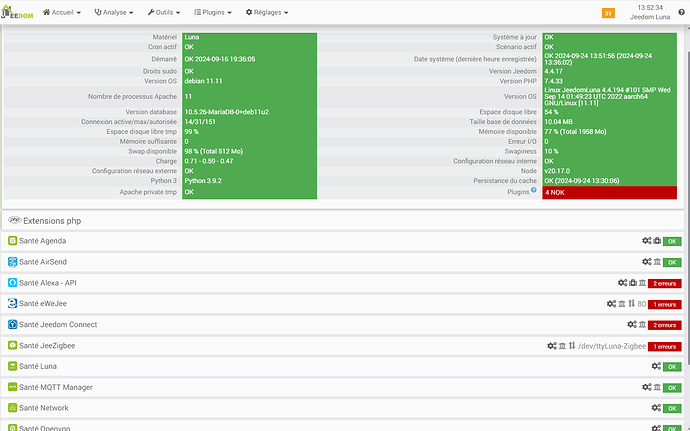This screenshot has width=690, height=431.
Task: Click gears icon in Santé Alexa - API row
Action: [x=623, y=283]
